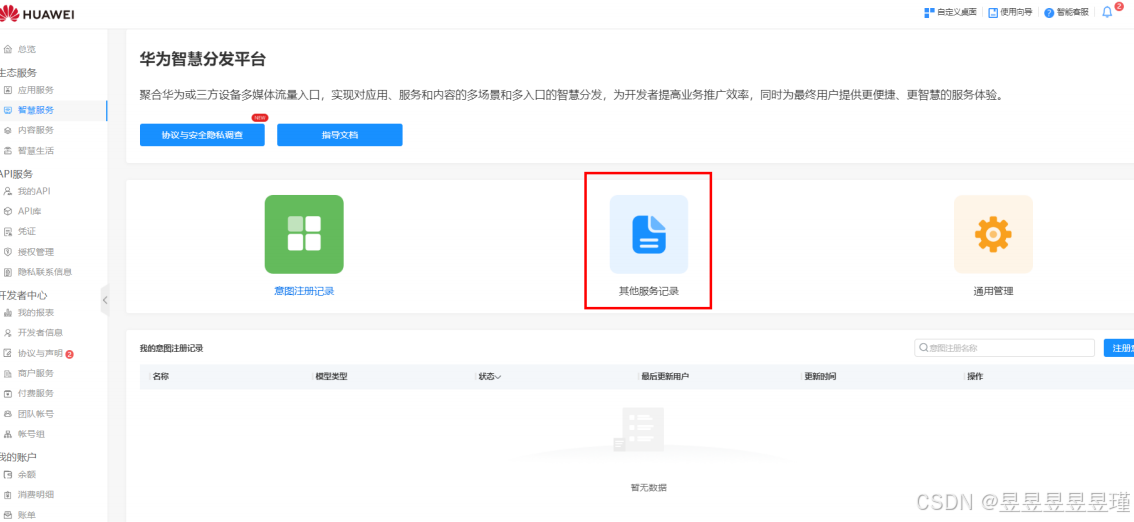Click the 协议与声明 sidebar icon
The height and width of the screenshot is (522, 1134).
8,353
